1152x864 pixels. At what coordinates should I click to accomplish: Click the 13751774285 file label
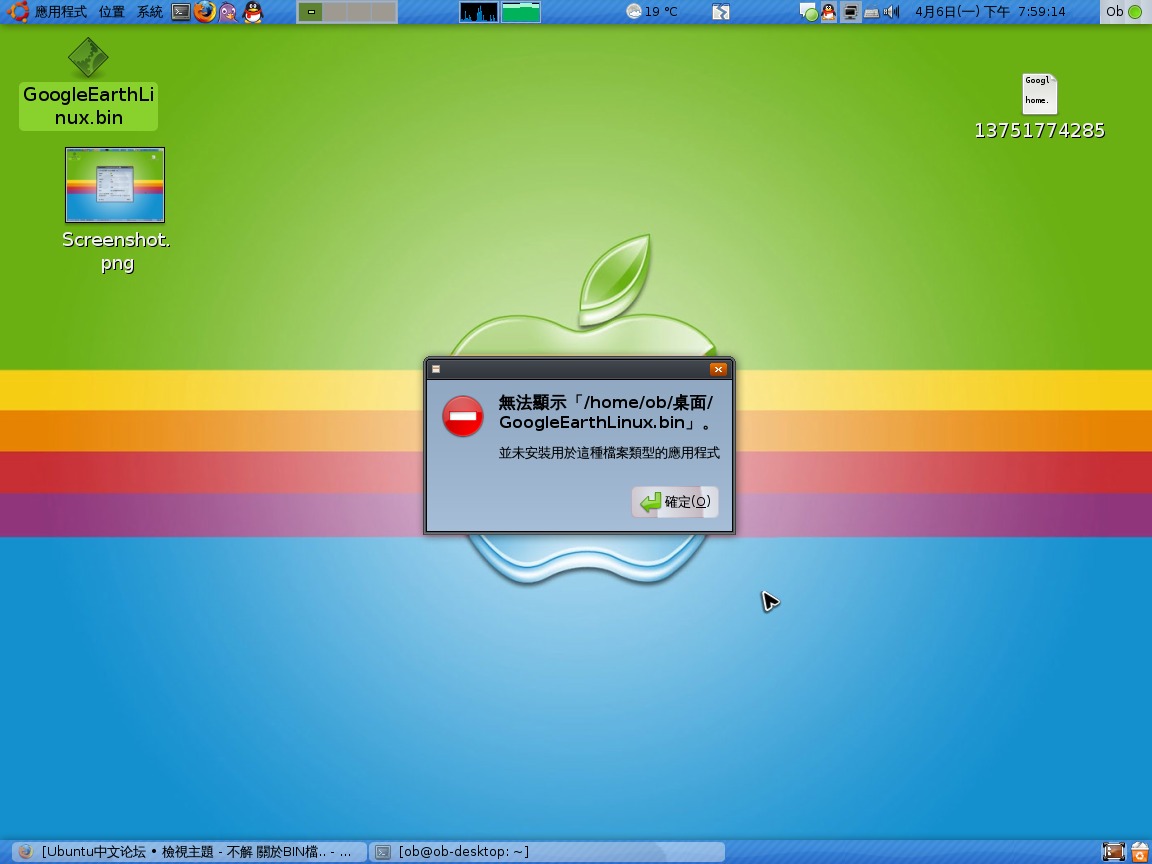pyautogui.click(x=1040, y=131)
